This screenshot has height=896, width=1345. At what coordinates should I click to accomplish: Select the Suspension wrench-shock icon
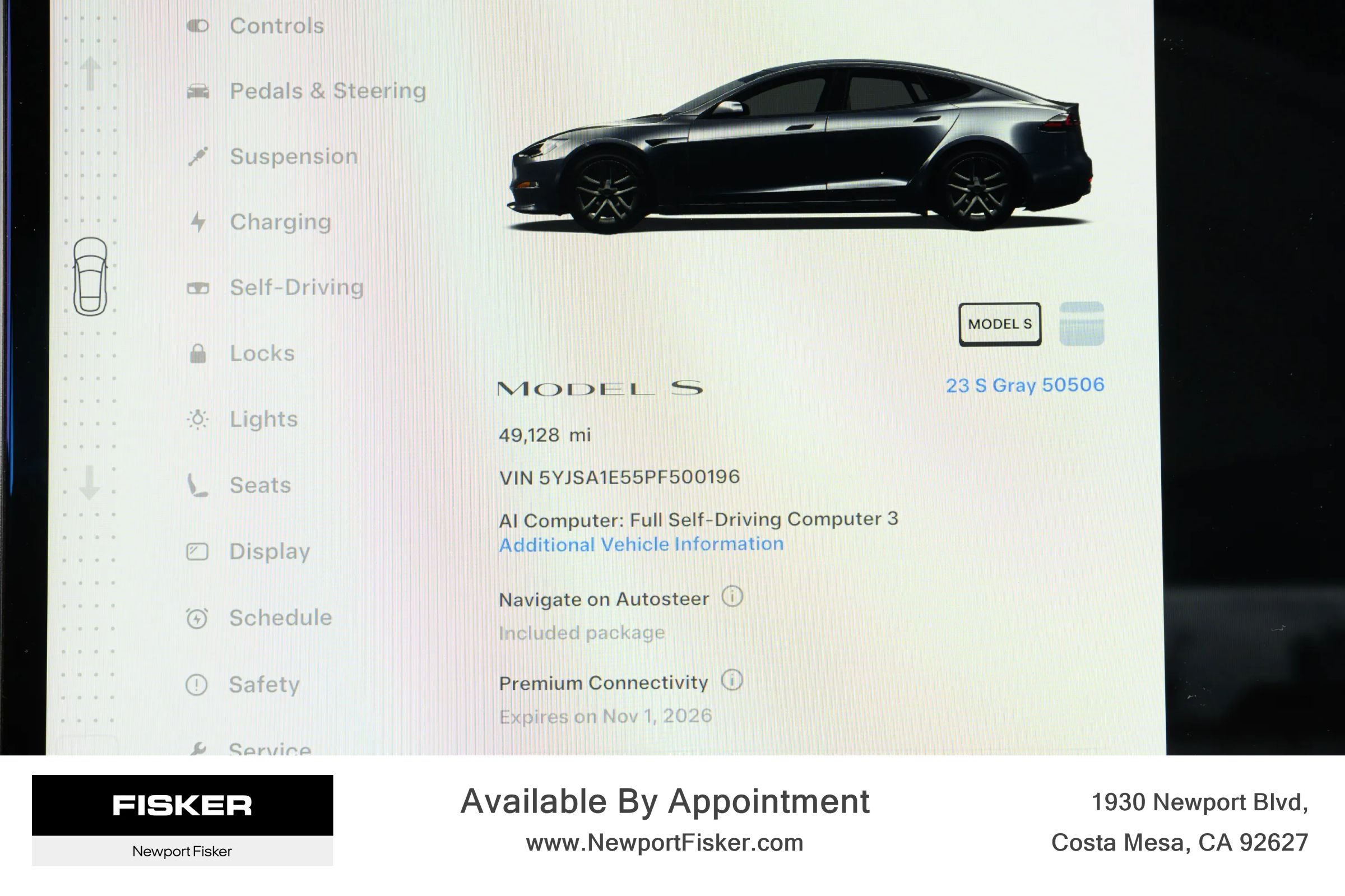(198, 156)
